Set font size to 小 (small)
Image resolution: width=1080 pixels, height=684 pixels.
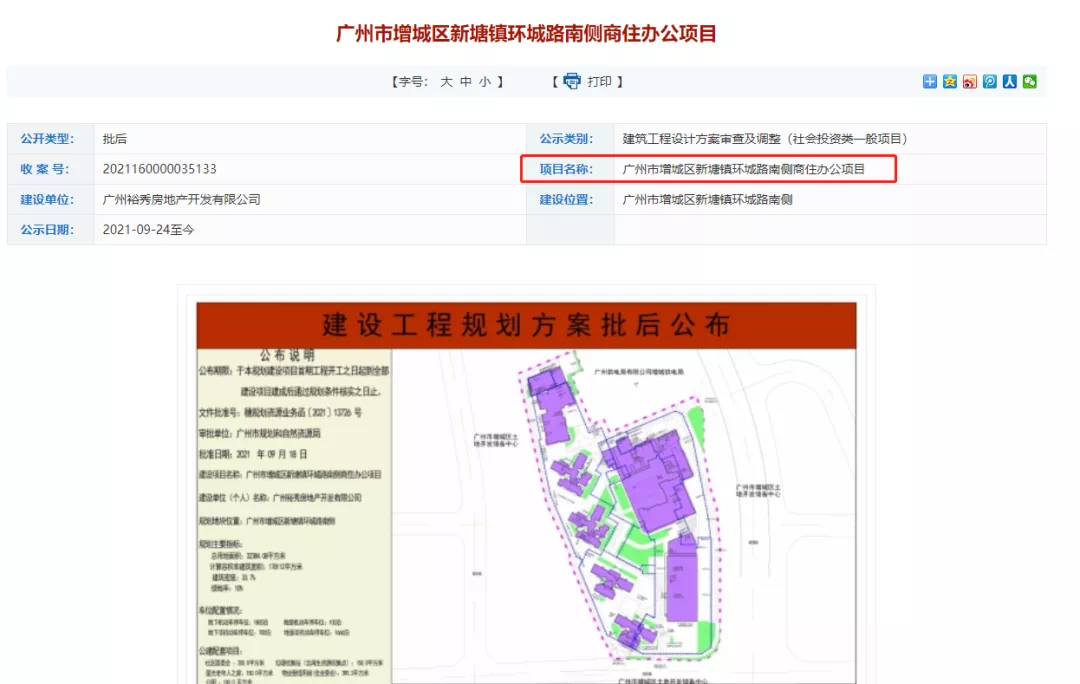click(x=485, y=82)
